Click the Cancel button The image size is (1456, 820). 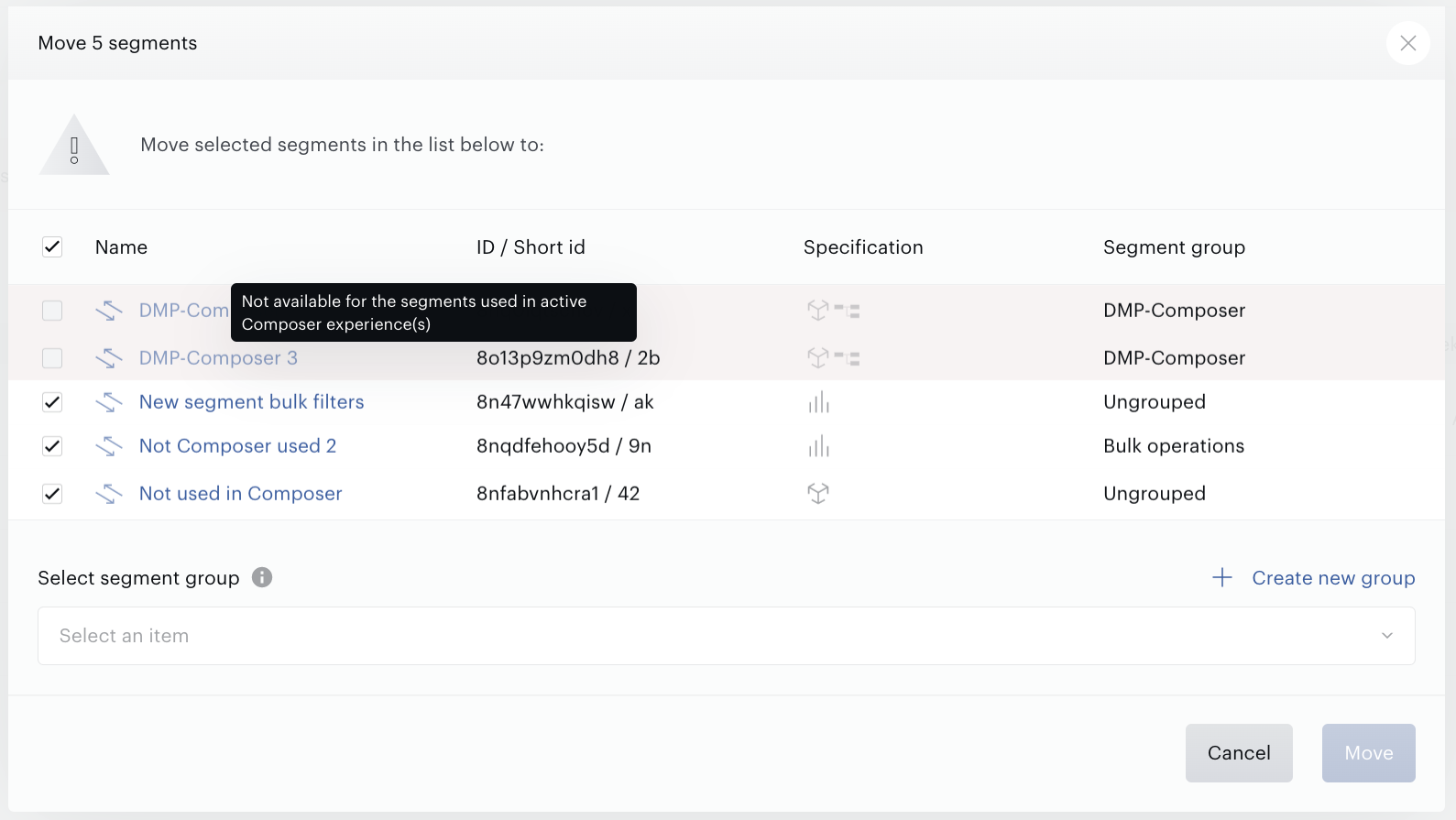[x=1239, y=753]
